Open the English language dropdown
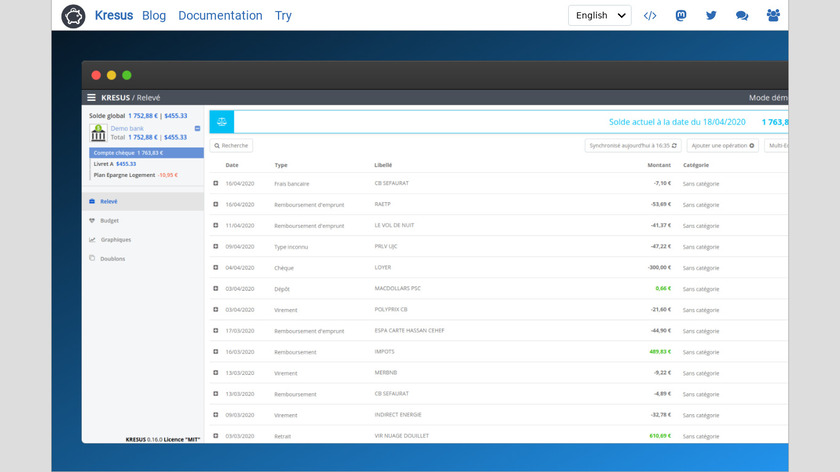The width and height of the screenshot is (840, 472). pyautogui.click(x=600, y=16)
